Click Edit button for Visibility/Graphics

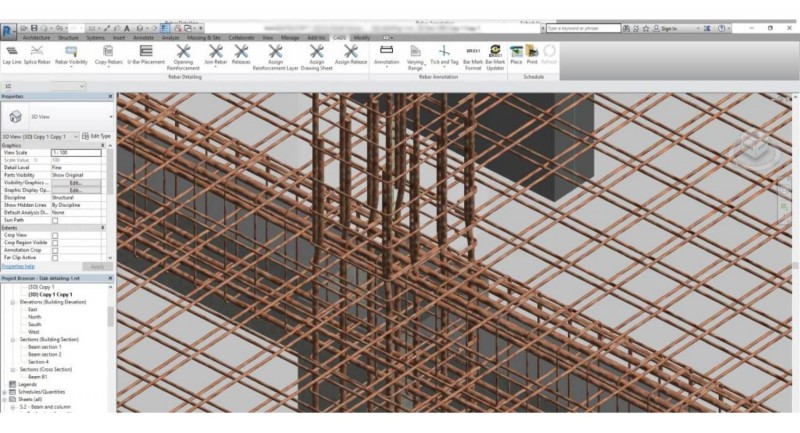click(x=76, y=183)
